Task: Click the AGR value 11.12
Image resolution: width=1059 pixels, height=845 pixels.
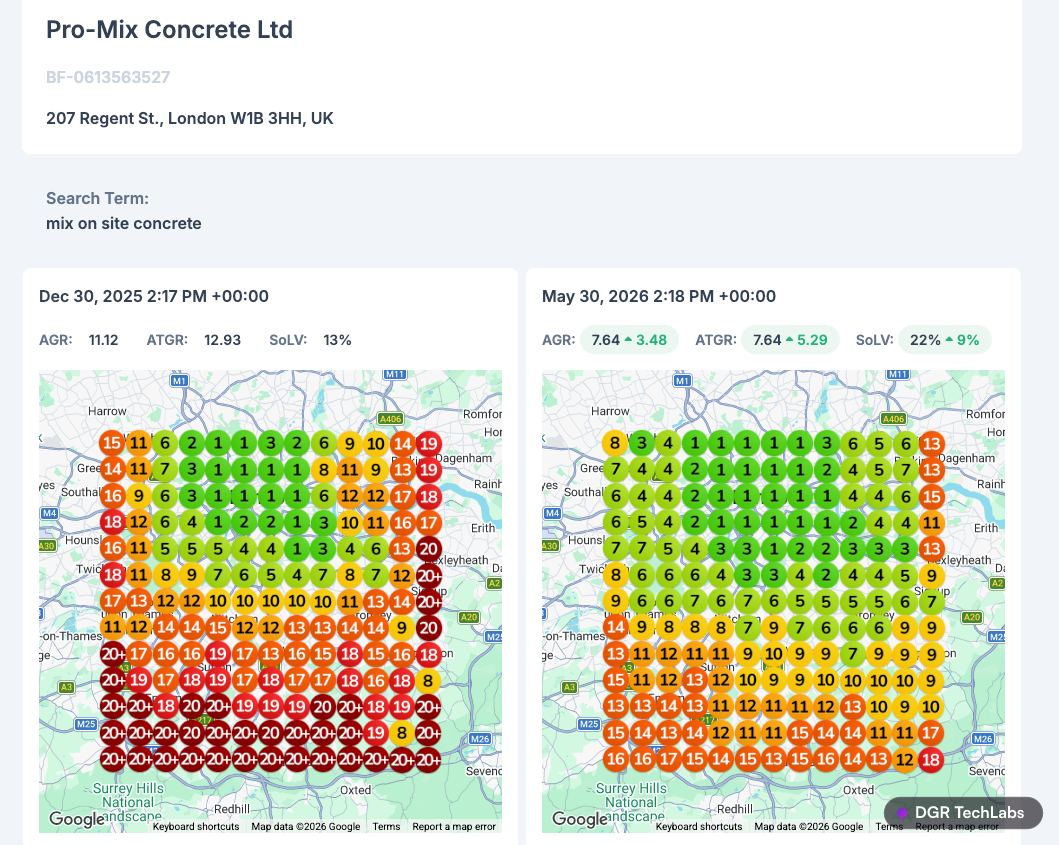Action: [x=103, y=340]
